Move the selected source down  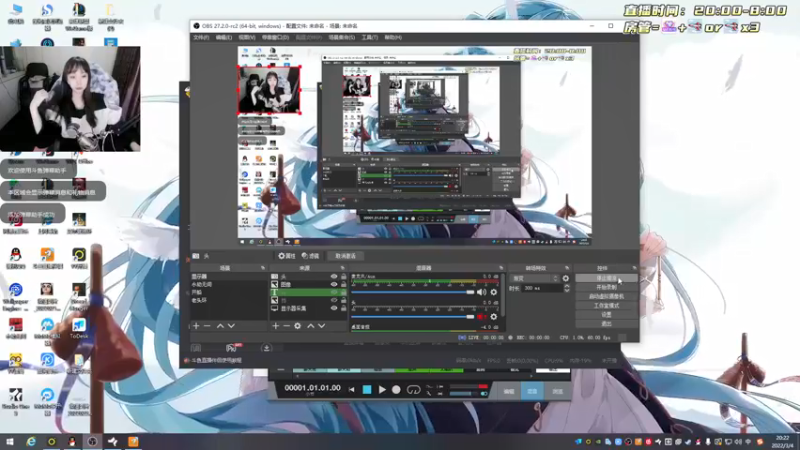[321, 326]
